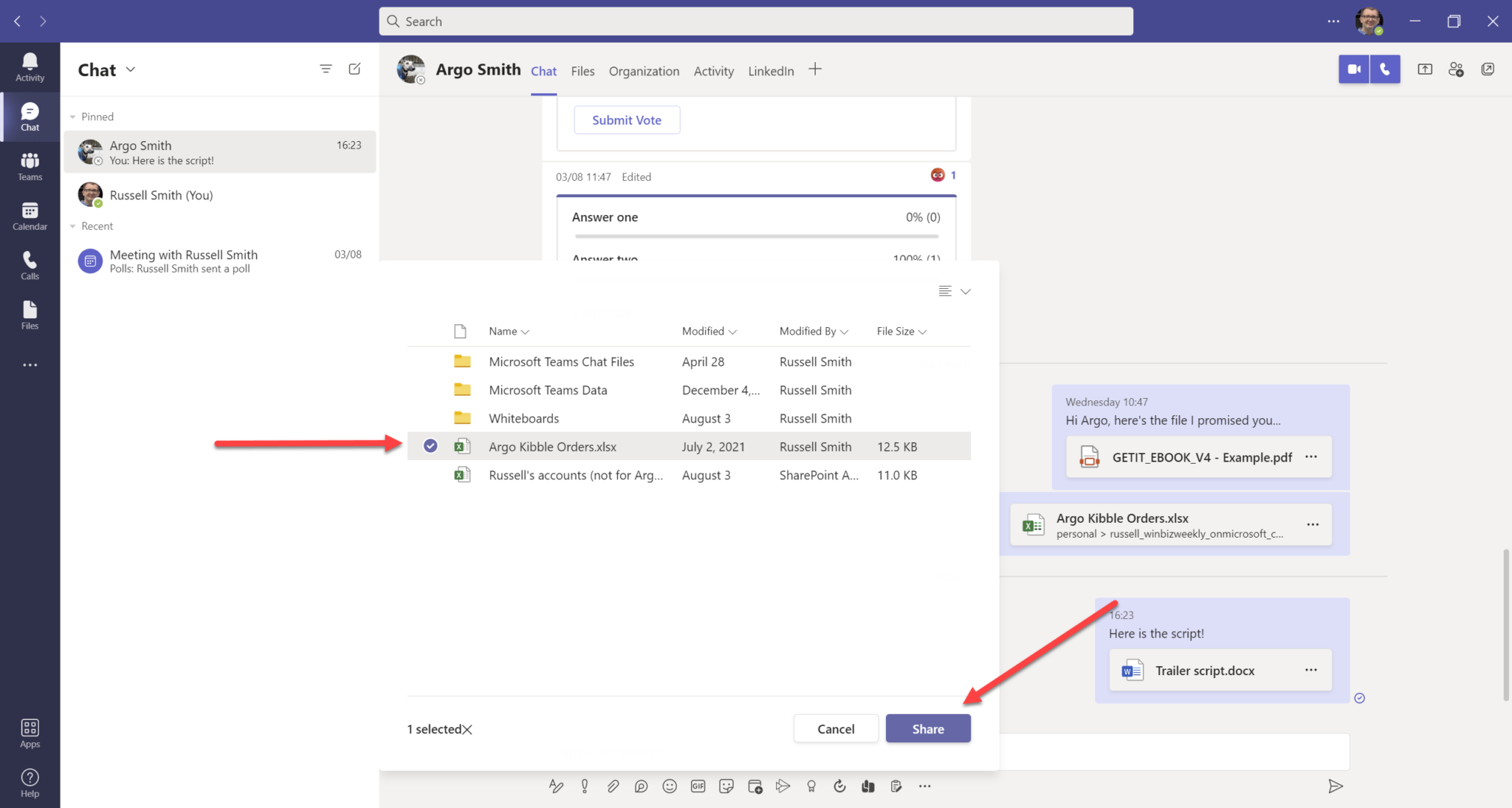Click the Share button
The width and height of the screenshot is (1512, 808).
click(x=928, y=729)
